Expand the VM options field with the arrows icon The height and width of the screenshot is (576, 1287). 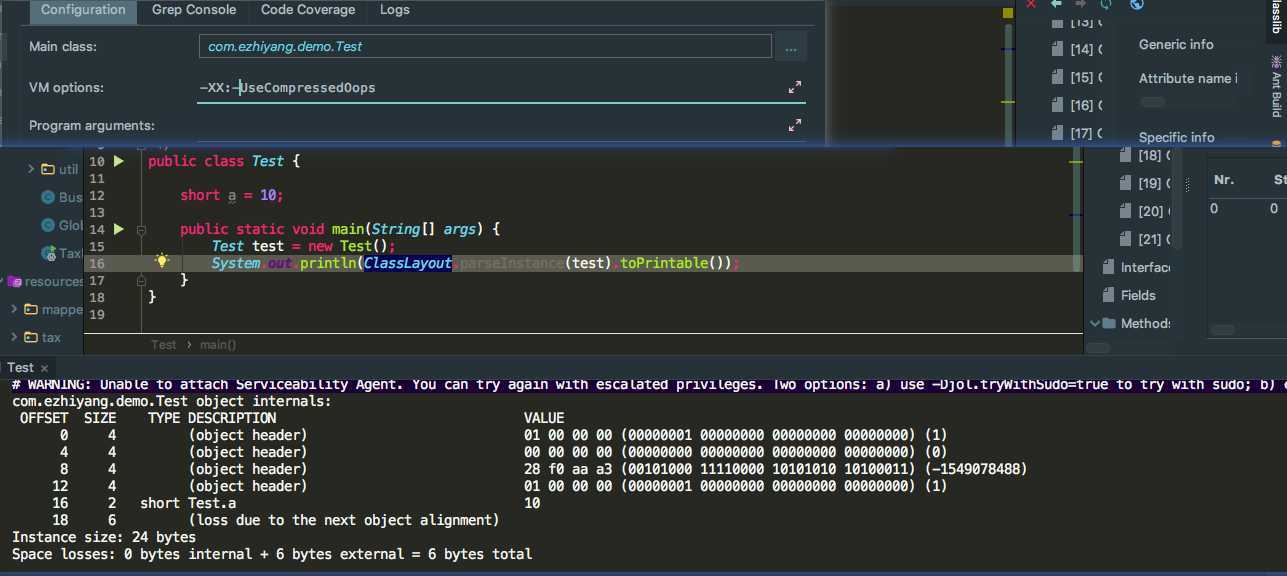pyautogui.click(x=795, y=88)
